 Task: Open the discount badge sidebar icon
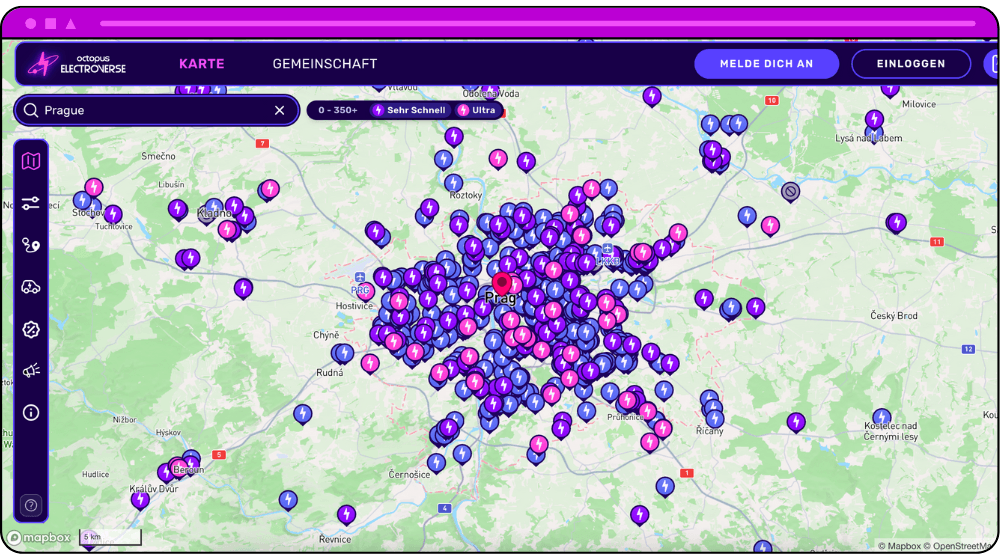(31, 329)
